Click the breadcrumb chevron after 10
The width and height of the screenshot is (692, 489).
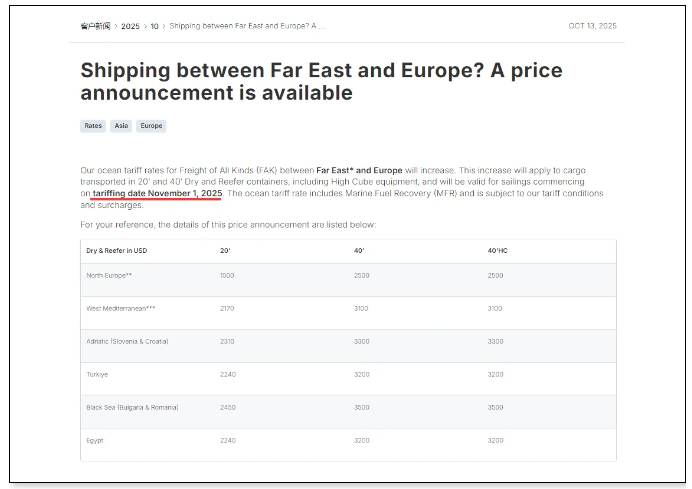[164, 26]
